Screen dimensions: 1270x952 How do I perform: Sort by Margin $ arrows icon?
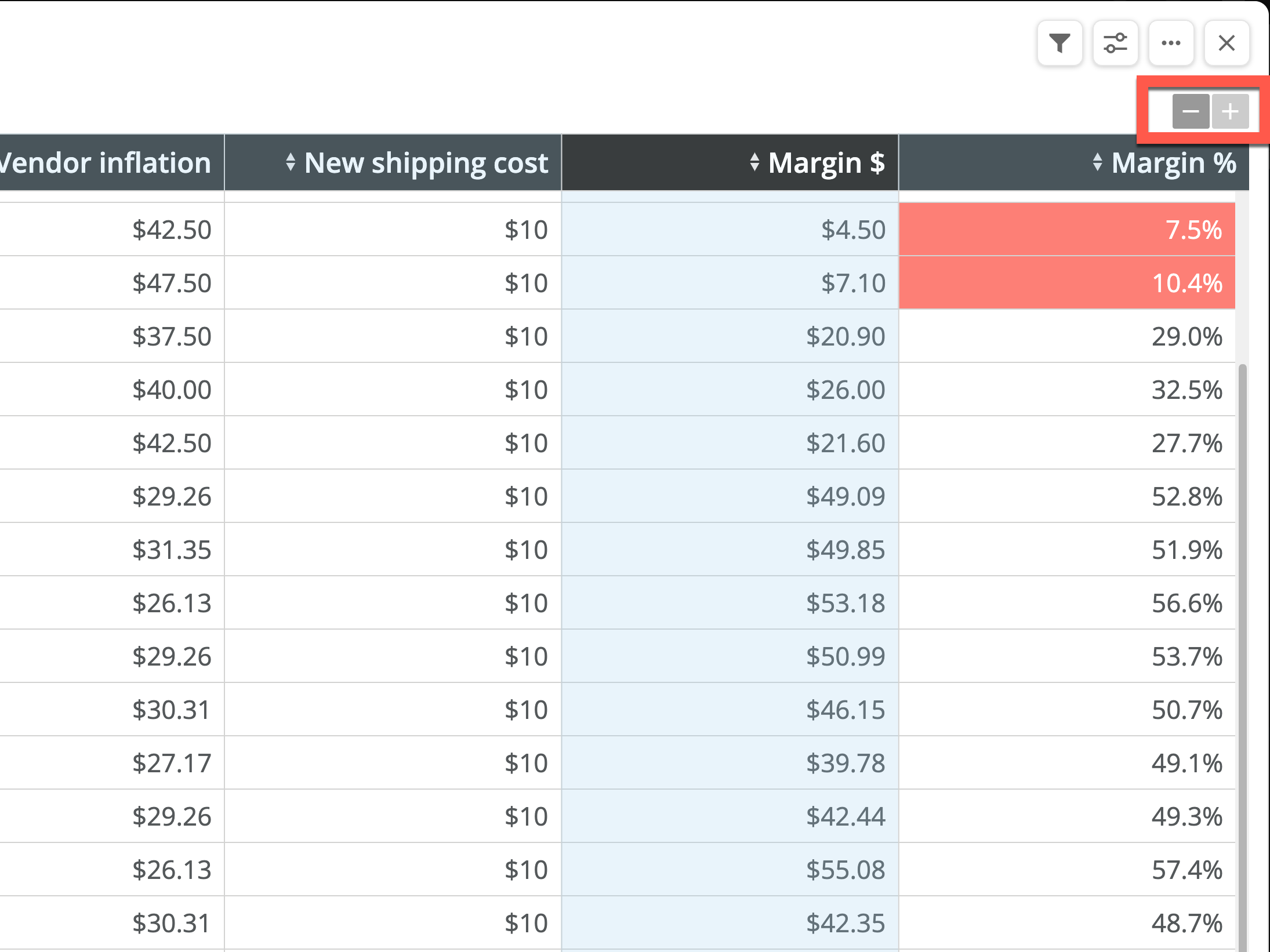click(754, 162)
